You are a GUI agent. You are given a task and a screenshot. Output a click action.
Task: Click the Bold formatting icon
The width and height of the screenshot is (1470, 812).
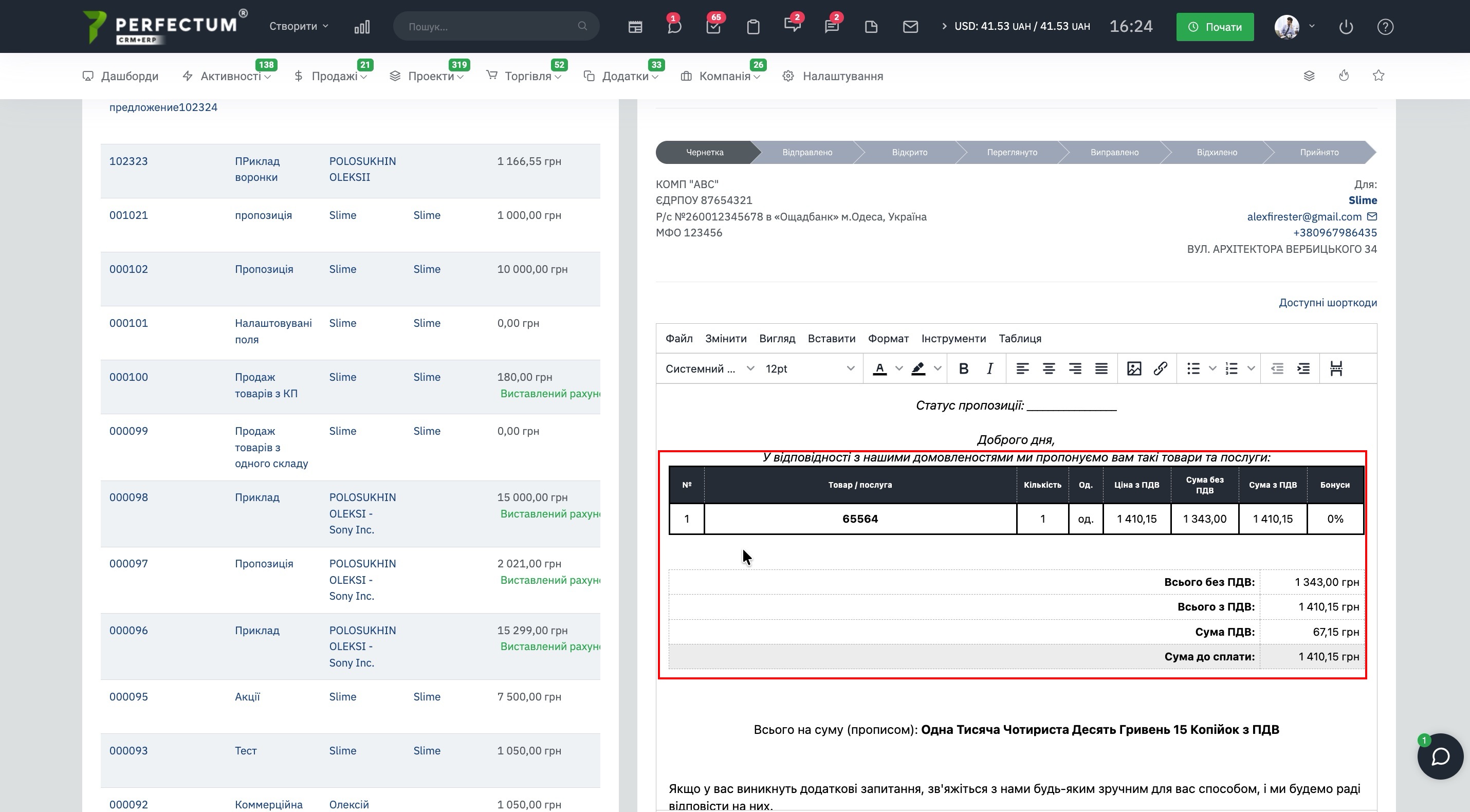point(963,368)
